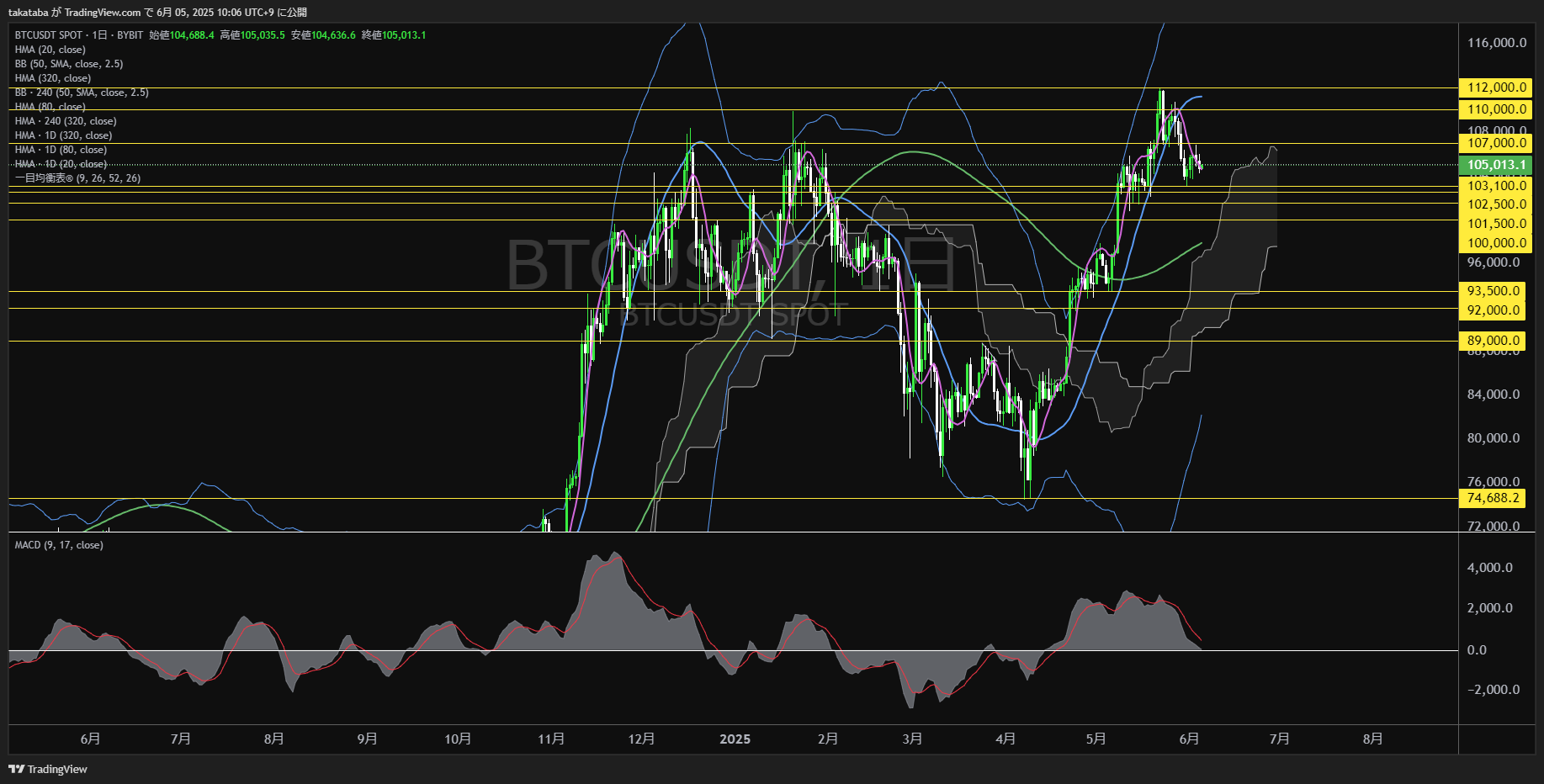Select the 一目均衡表 (9, 26, 52, 26) legend
Image resolution: width=1544 pixels, height=784 pixels.
click(x=77, y=178)
